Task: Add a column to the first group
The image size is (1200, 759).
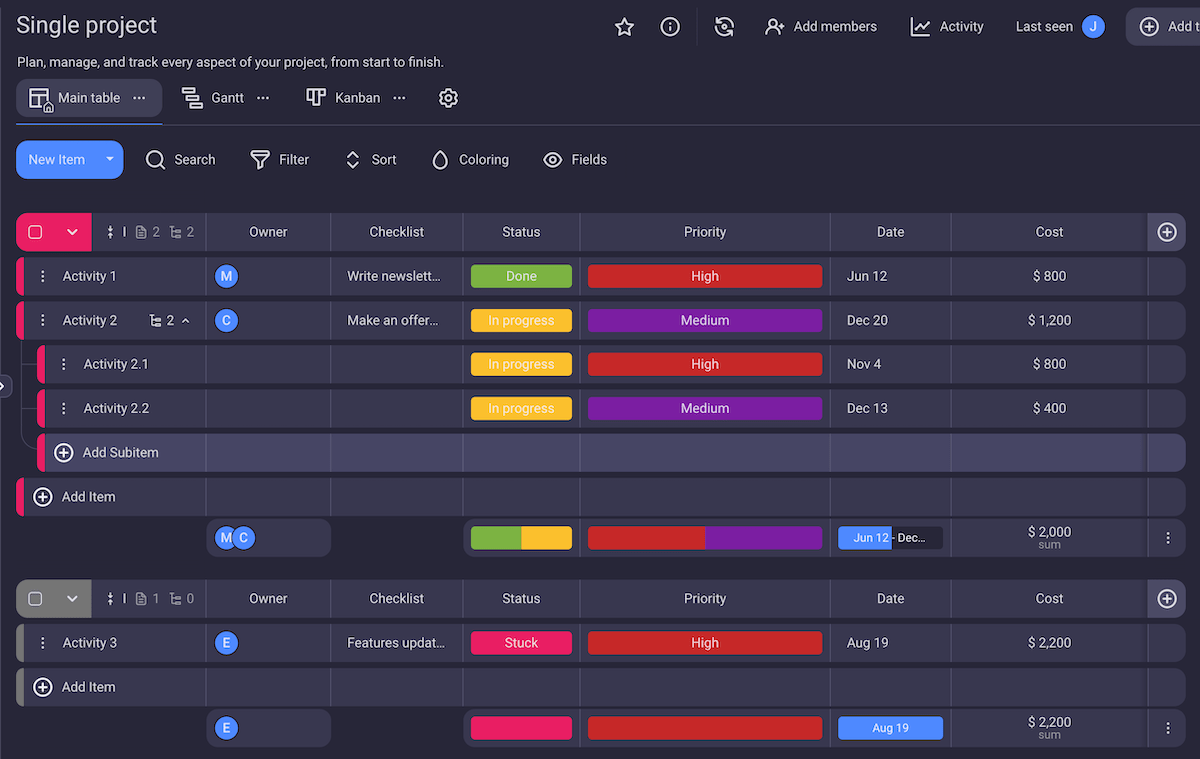Action: click(x=1166, y=232)
